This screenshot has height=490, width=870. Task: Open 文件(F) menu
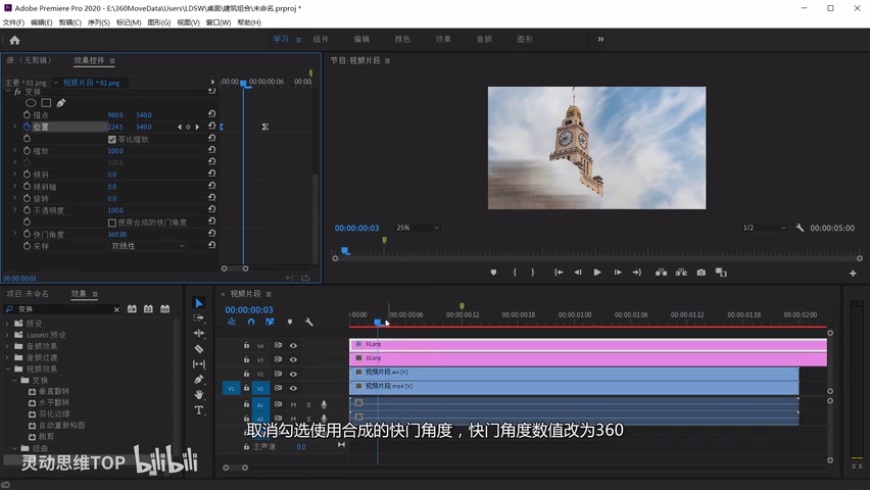[x=13, y=22]
